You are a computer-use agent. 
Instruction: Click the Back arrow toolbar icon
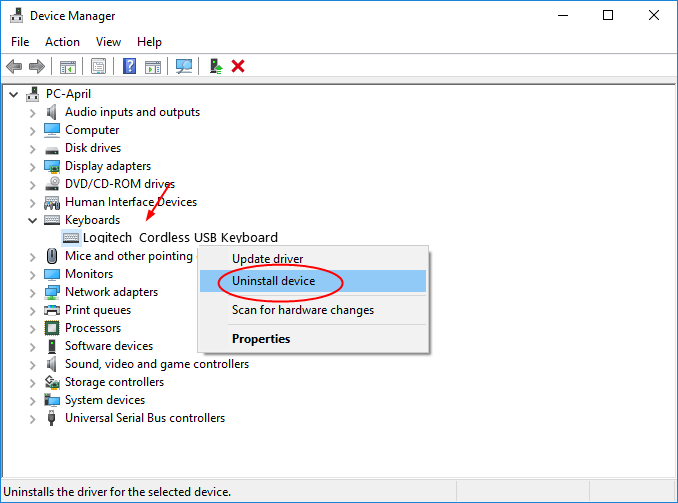point(14,67)
